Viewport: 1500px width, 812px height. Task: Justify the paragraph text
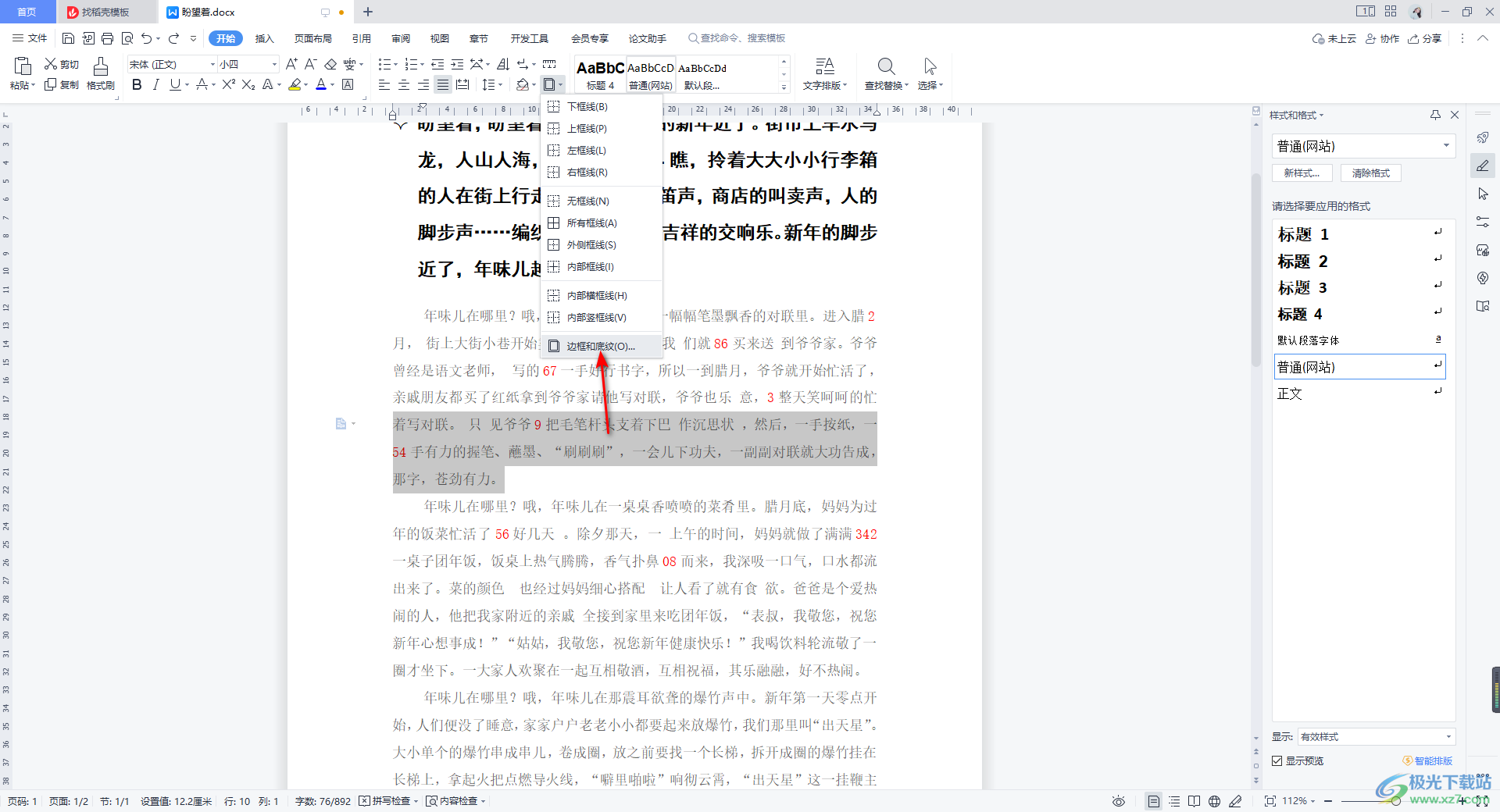[x=443, y=84]
